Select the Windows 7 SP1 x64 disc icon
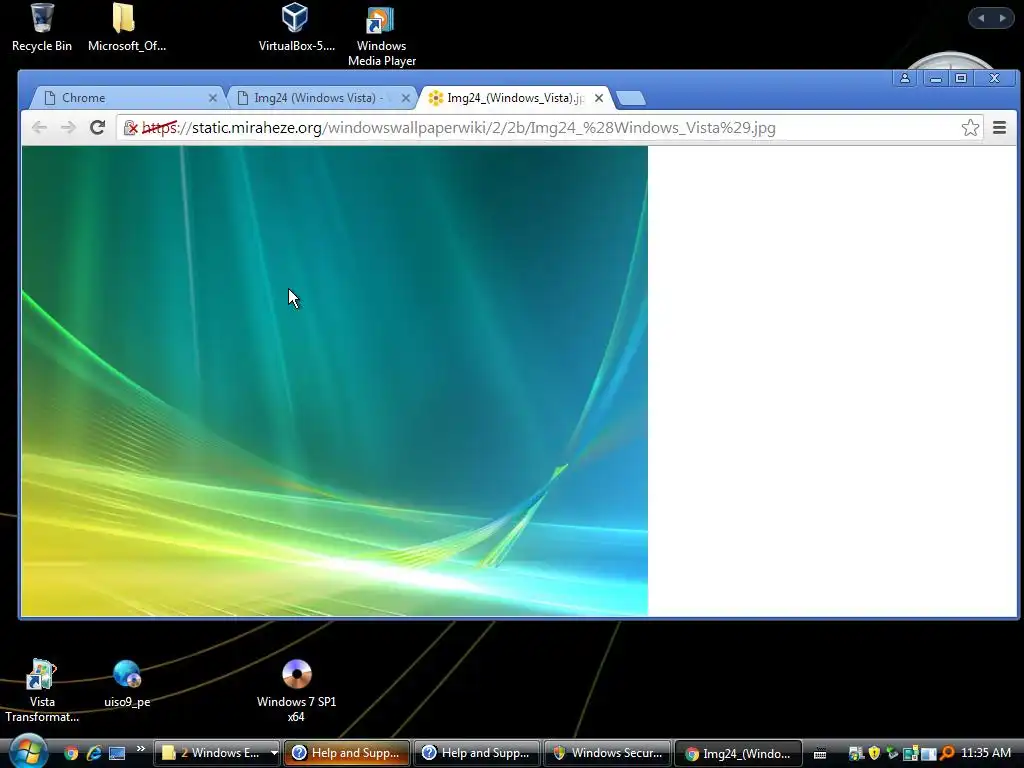This screenshot has width=1024, height=768. click(296, 691)
